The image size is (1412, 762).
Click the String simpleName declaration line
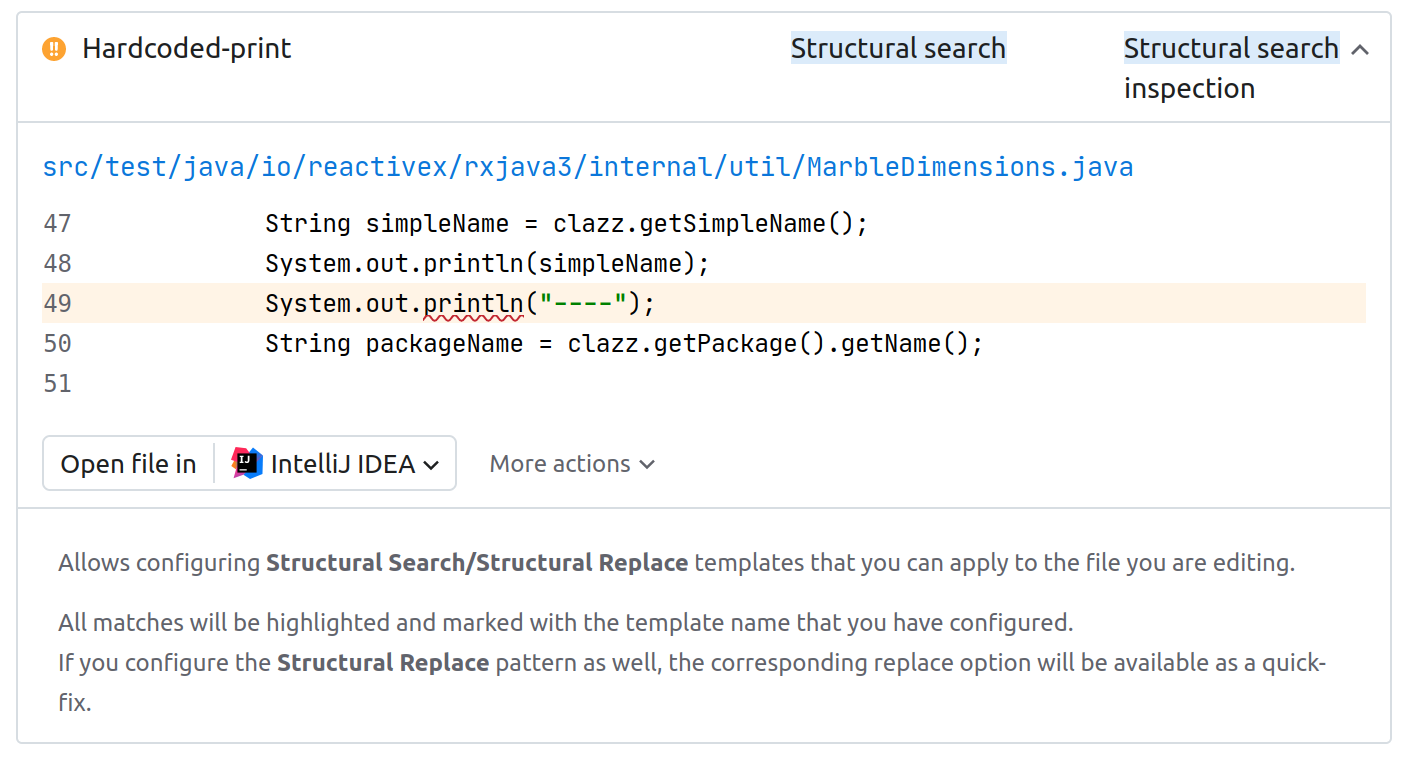point(566,224)
